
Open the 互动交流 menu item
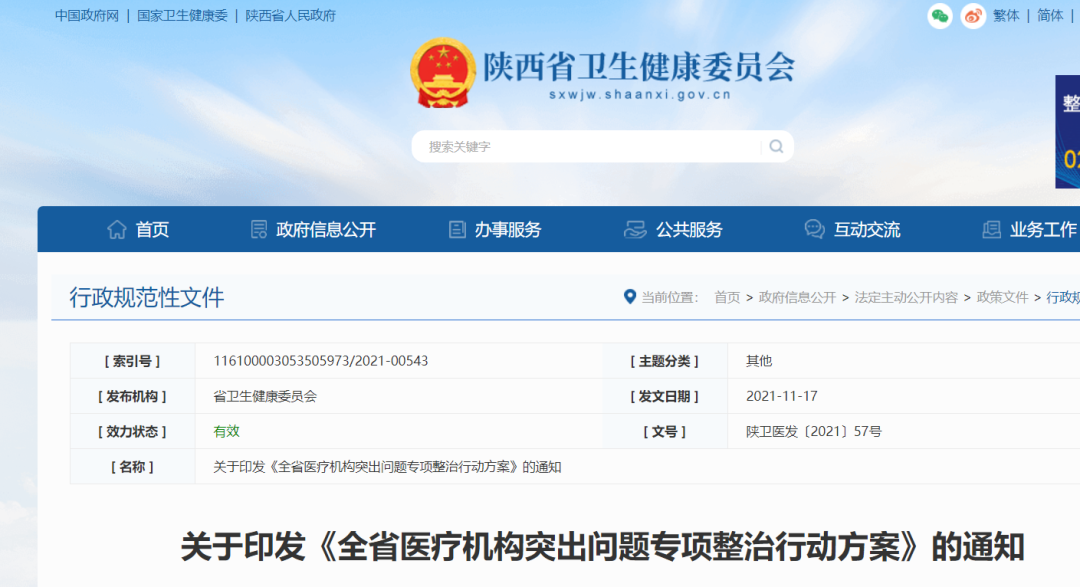pyautogui.click(x=867, y=230)
